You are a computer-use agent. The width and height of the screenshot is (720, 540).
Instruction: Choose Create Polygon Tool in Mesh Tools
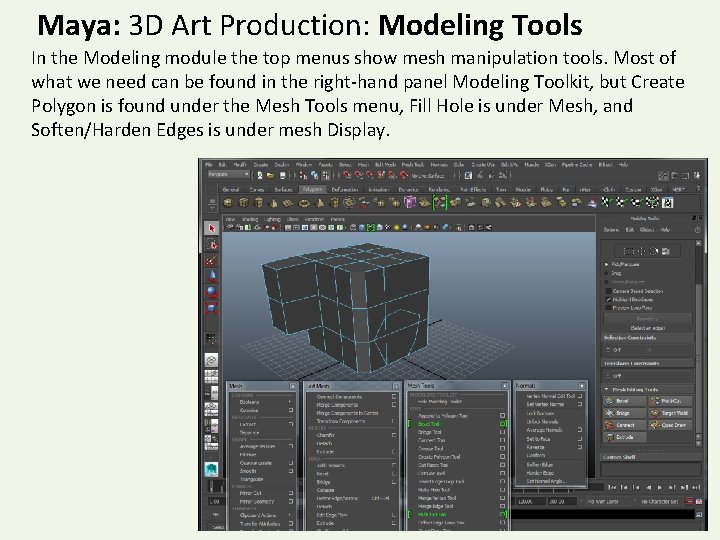[x=439, y=457]
